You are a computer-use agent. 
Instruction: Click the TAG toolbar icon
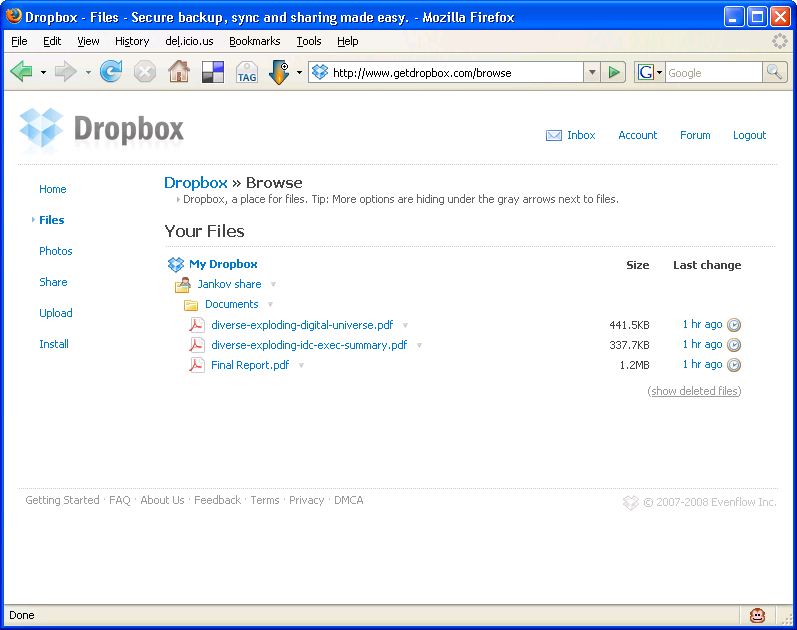coord(247,72)
